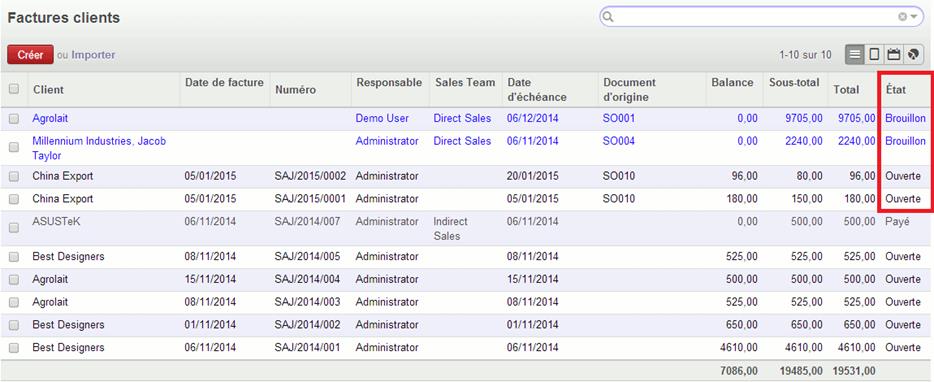The width and height of the screenshot is (934, 382).
Task: Tick checkbox for SAJ/2015/0002 row
Action: [14, 176]
